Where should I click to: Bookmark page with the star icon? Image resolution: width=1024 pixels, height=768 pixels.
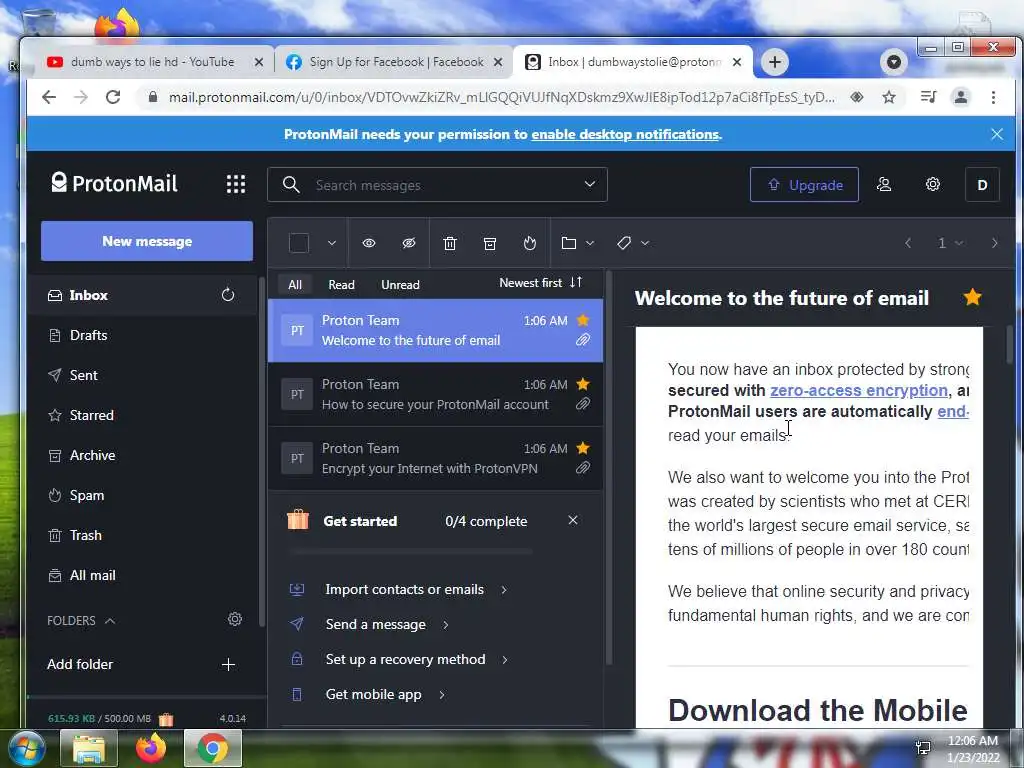[x=889, y=97]
